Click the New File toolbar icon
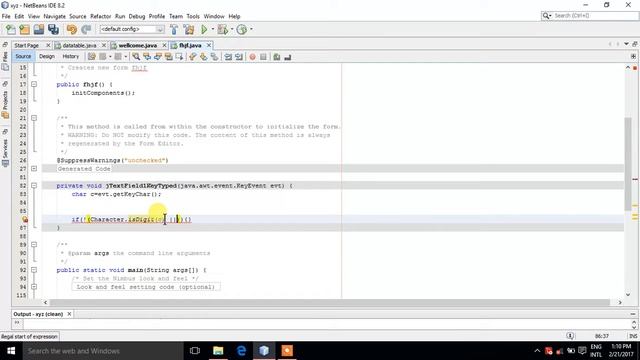The image size is (640, 360). pyautogui.click(x=11, y=29)
